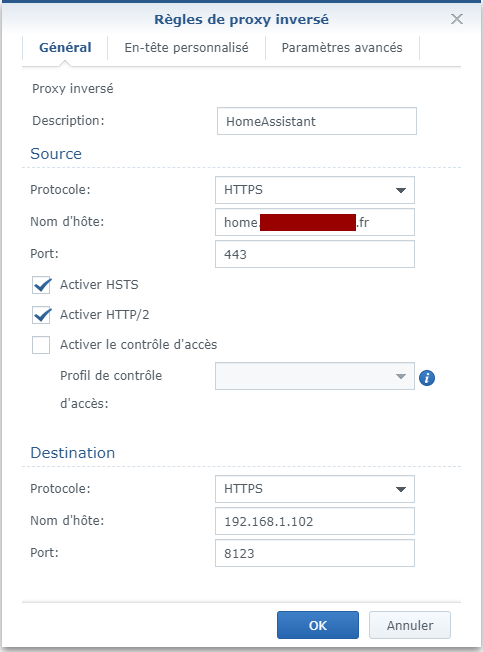This screenshot has width=483, height=652.
Task: Confirm with the OK button
Action: point(318,625)
